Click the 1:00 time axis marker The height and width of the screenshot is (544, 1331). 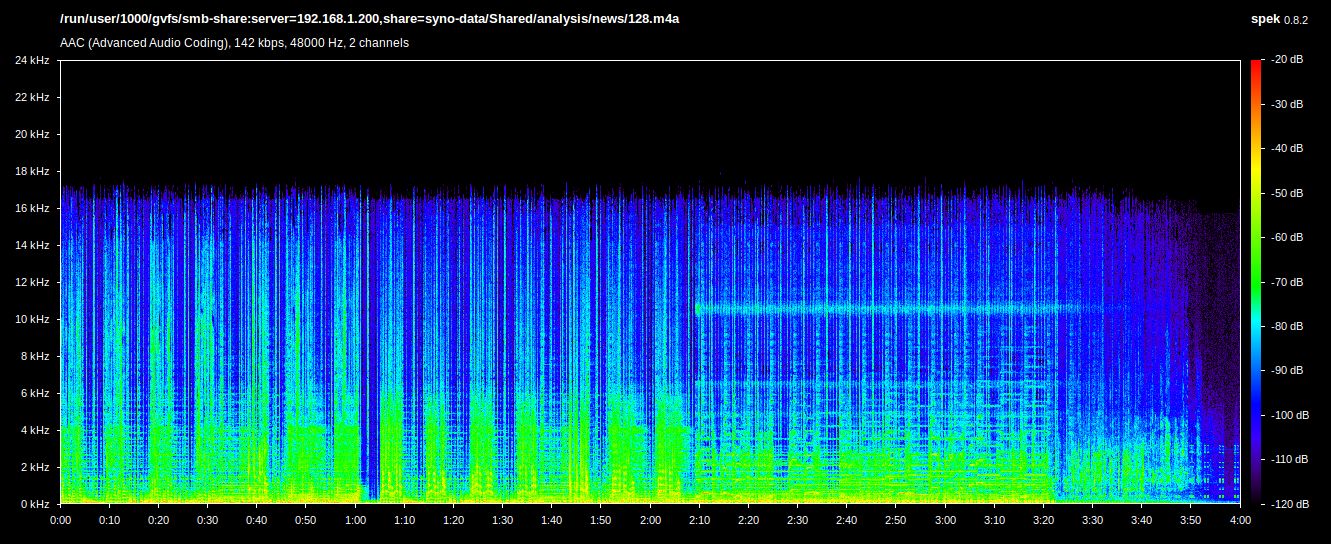click(355, 521)
